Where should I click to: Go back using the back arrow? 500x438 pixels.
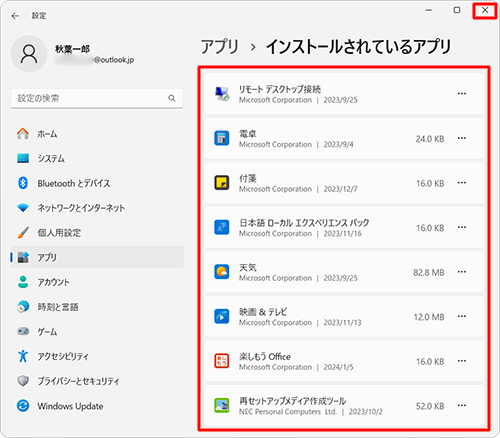[x=15, y=16]
